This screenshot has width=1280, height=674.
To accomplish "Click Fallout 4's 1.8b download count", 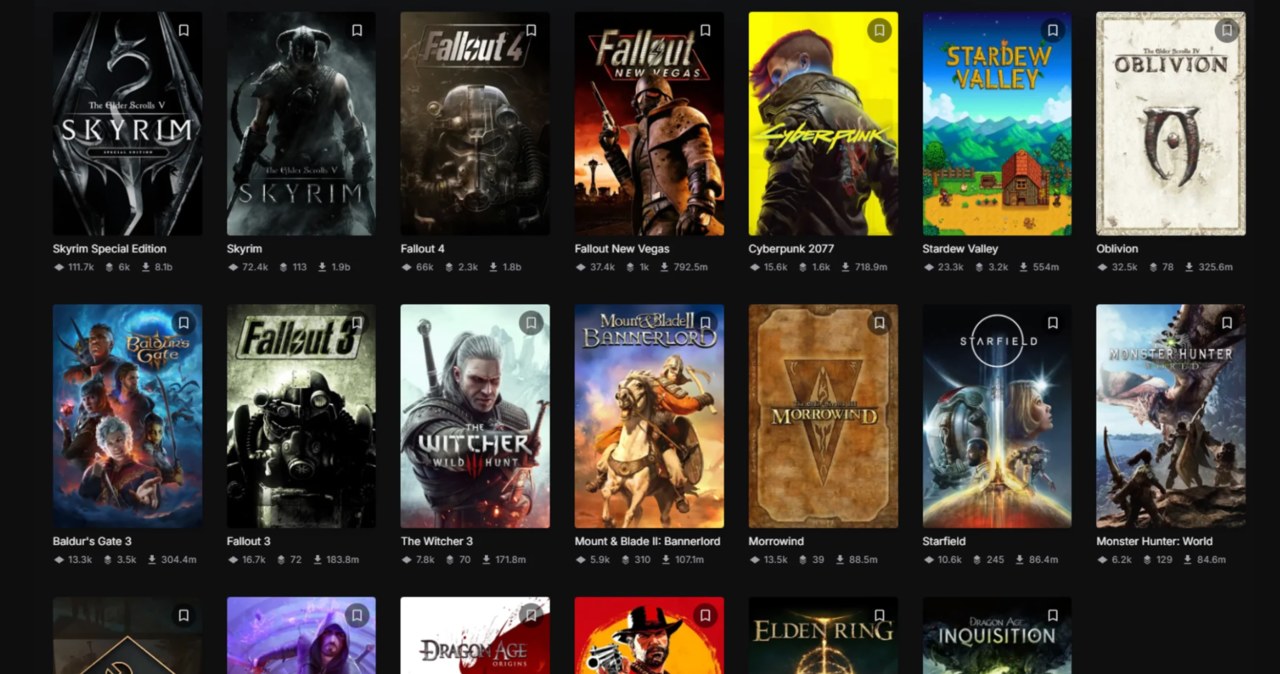I will click(x=505, y=268).
